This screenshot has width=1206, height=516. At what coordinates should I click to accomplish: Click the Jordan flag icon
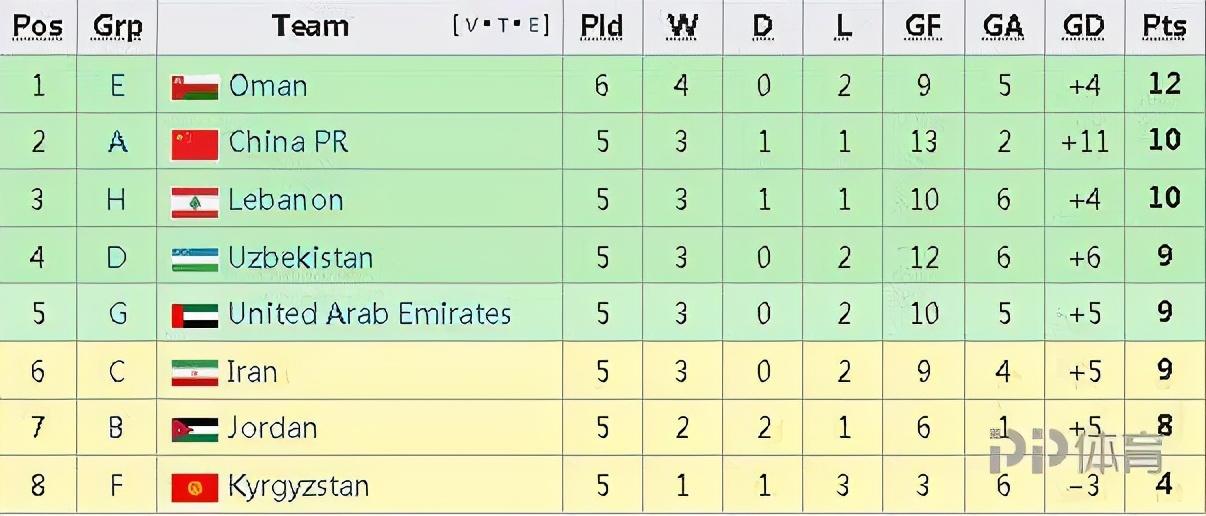tap(194, 430)
